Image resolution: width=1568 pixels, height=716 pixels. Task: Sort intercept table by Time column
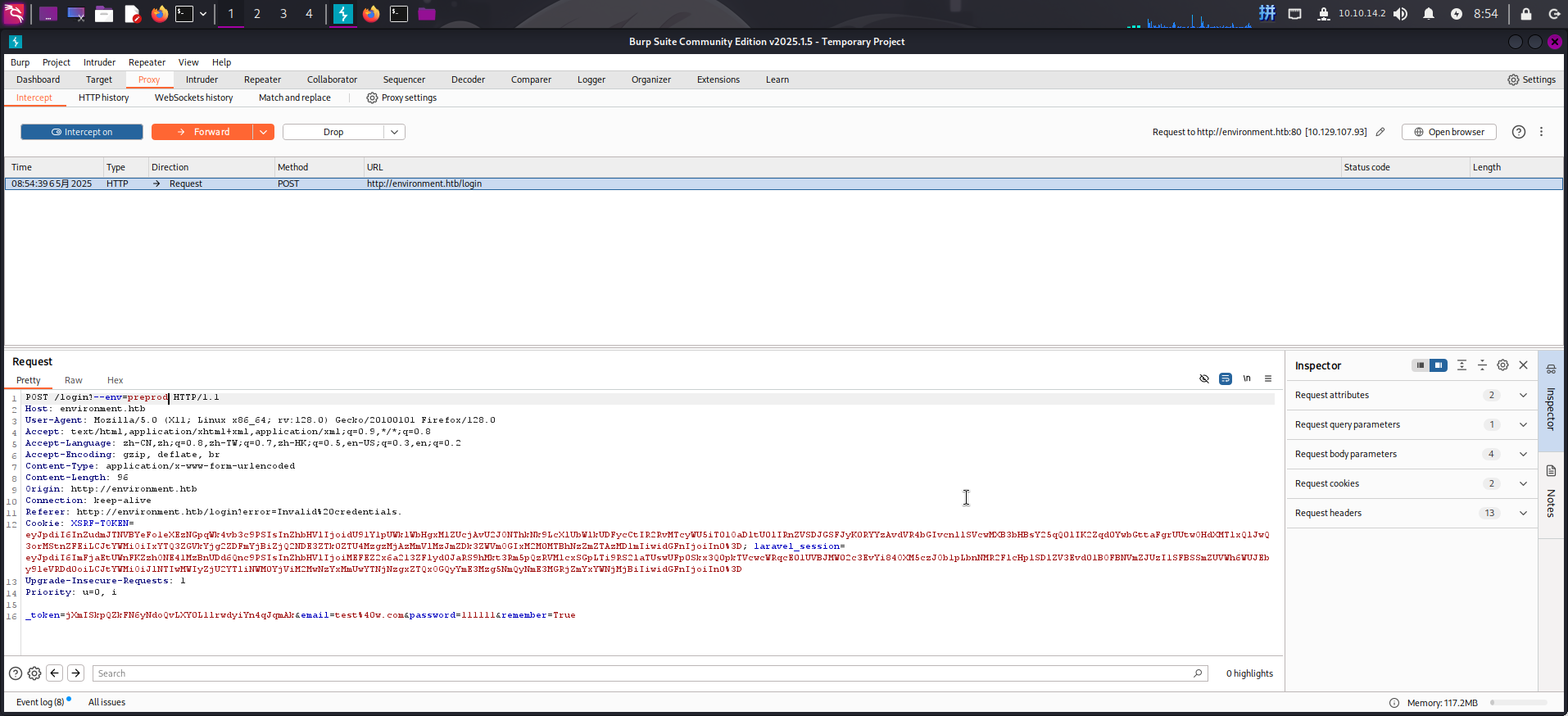tap(53, 167)
